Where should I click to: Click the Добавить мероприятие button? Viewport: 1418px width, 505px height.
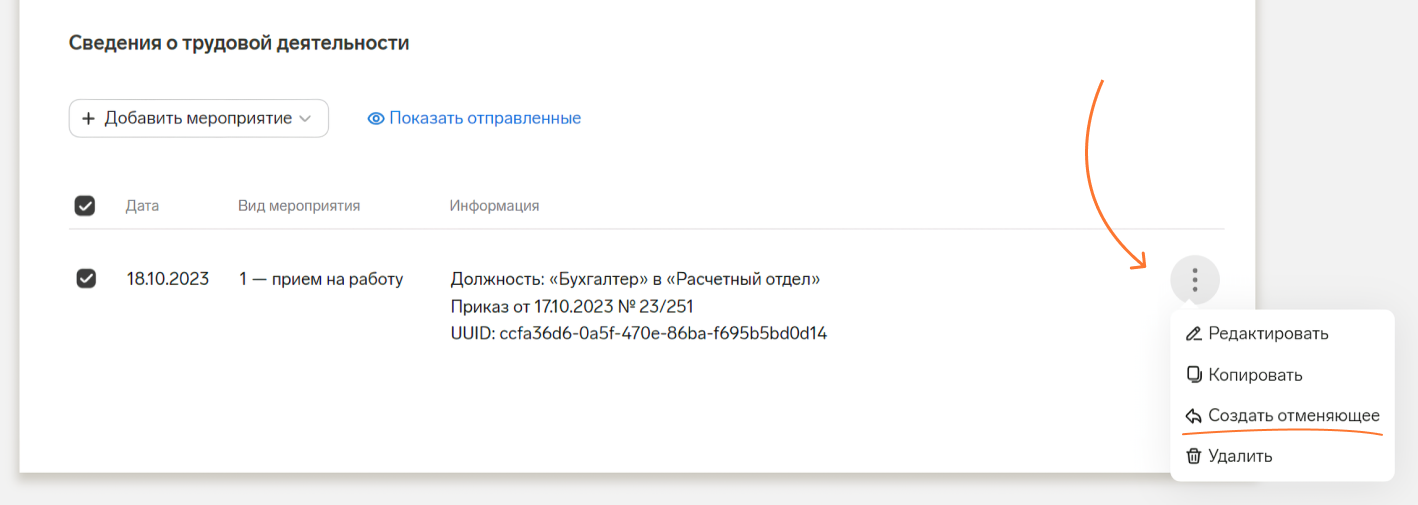point(199,118)
